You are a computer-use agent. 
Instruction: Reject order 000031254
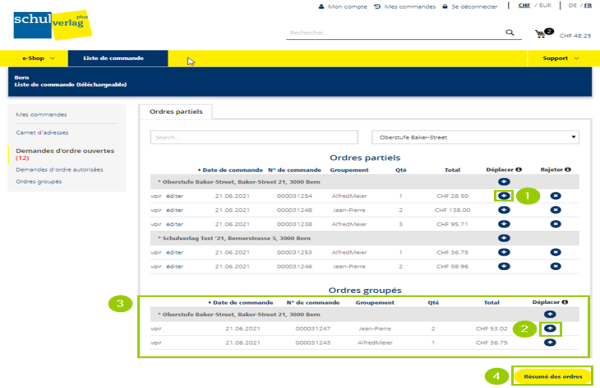(556, 196)
